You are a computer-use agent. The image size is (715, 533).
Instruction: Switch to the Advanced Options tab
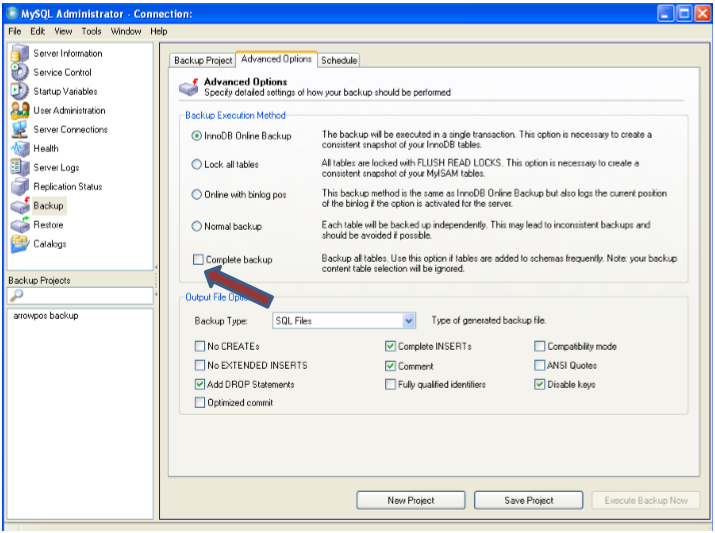276,59
